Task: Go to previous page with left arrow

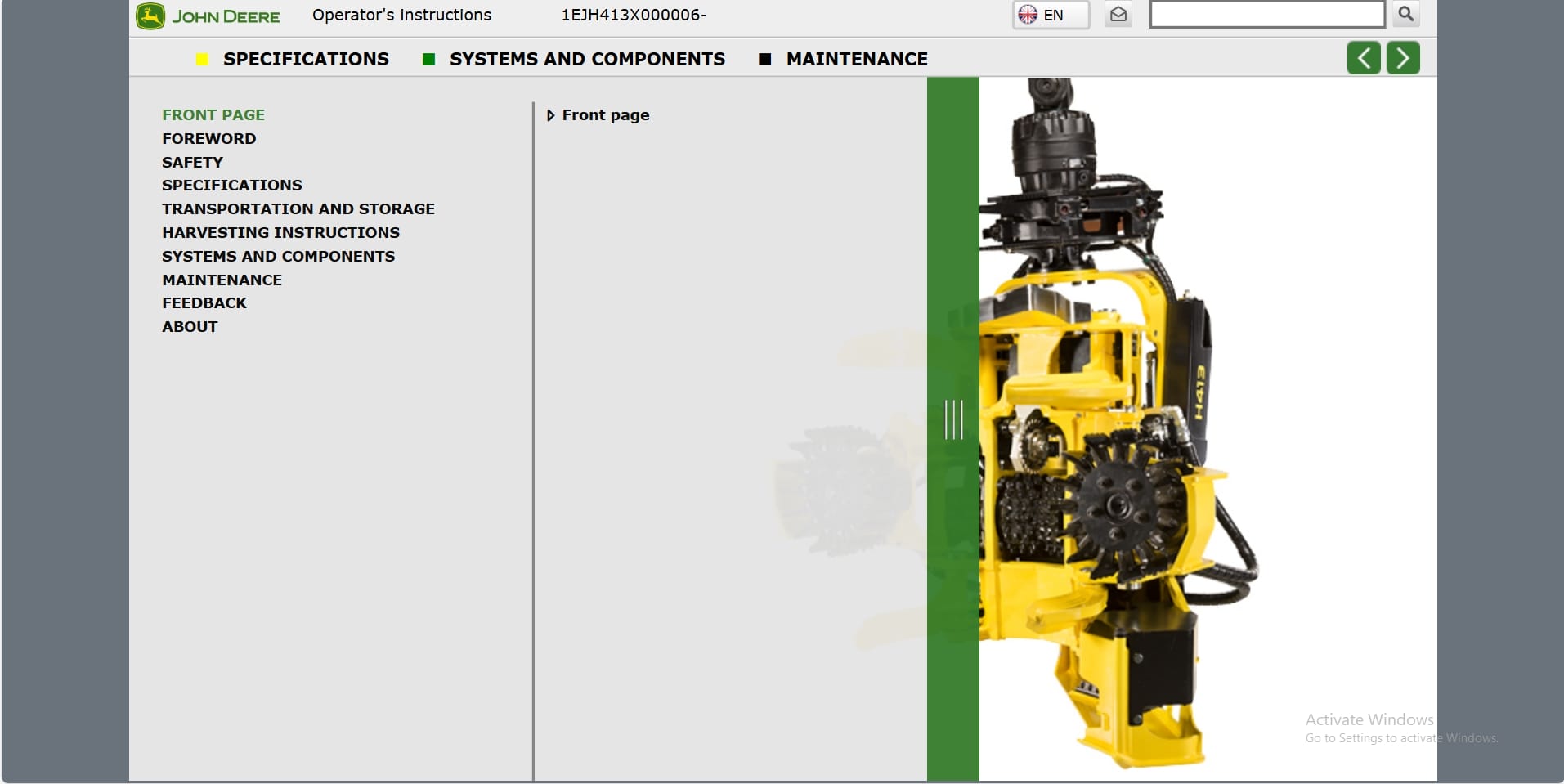Action: (x=1363, y=59)
